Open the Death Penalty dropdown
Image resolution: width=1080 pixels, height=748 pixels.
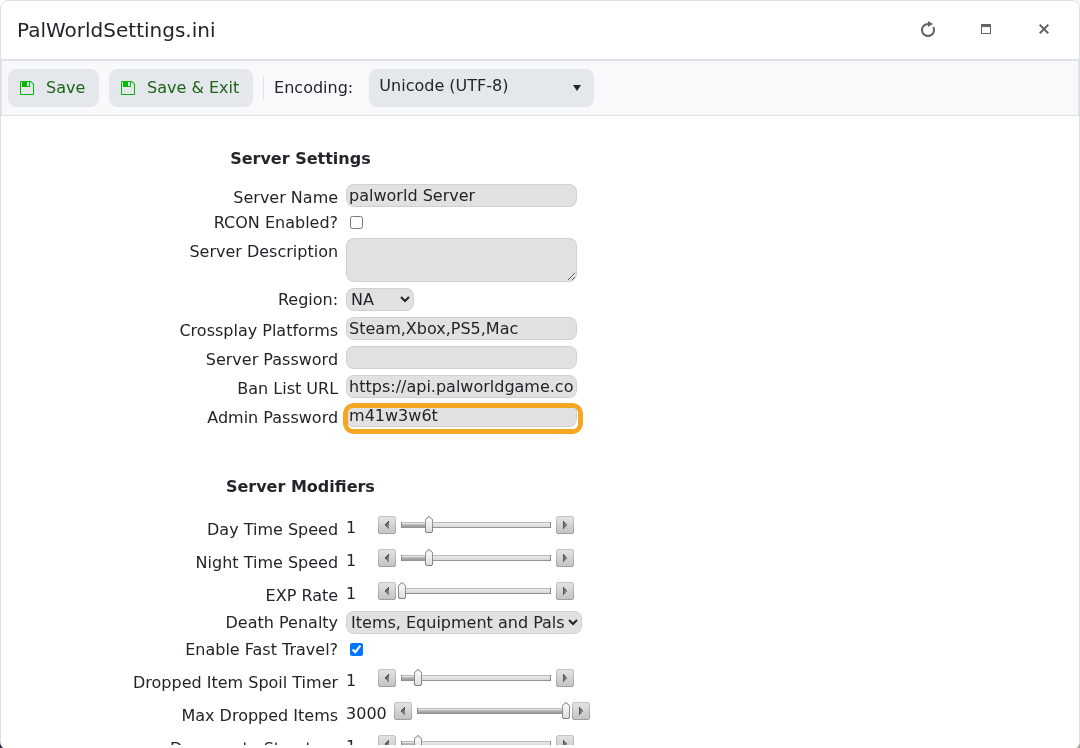[x=464, y=623]
